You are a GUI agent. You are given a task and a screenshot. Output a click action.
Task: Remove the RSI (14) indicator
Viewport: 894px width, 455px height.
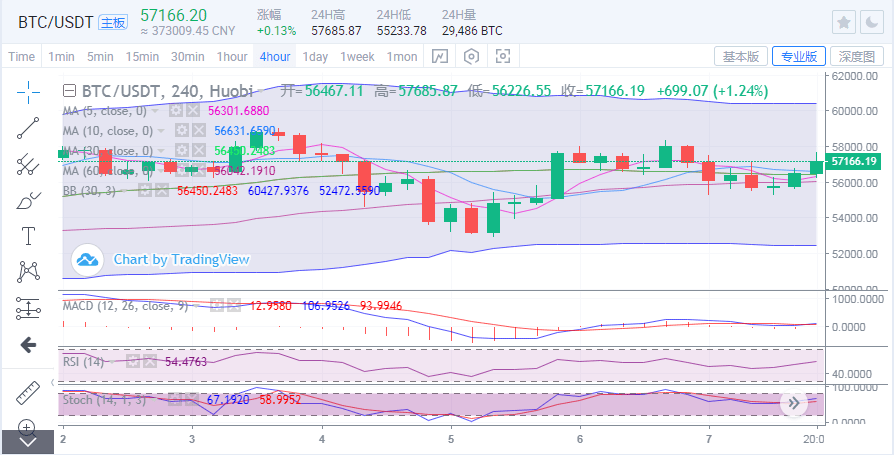(149, 361)
